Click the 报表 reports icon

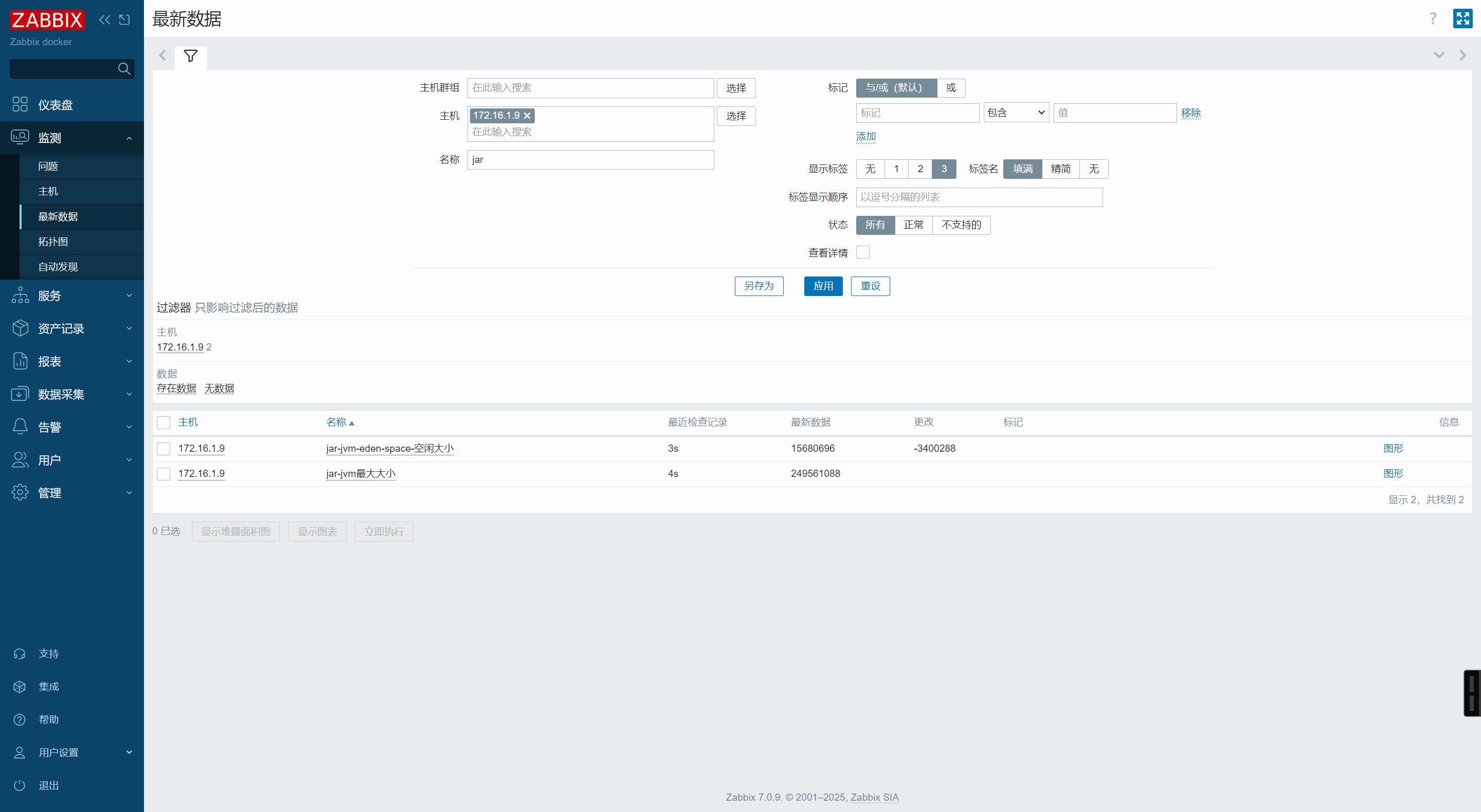pos(20,361)
